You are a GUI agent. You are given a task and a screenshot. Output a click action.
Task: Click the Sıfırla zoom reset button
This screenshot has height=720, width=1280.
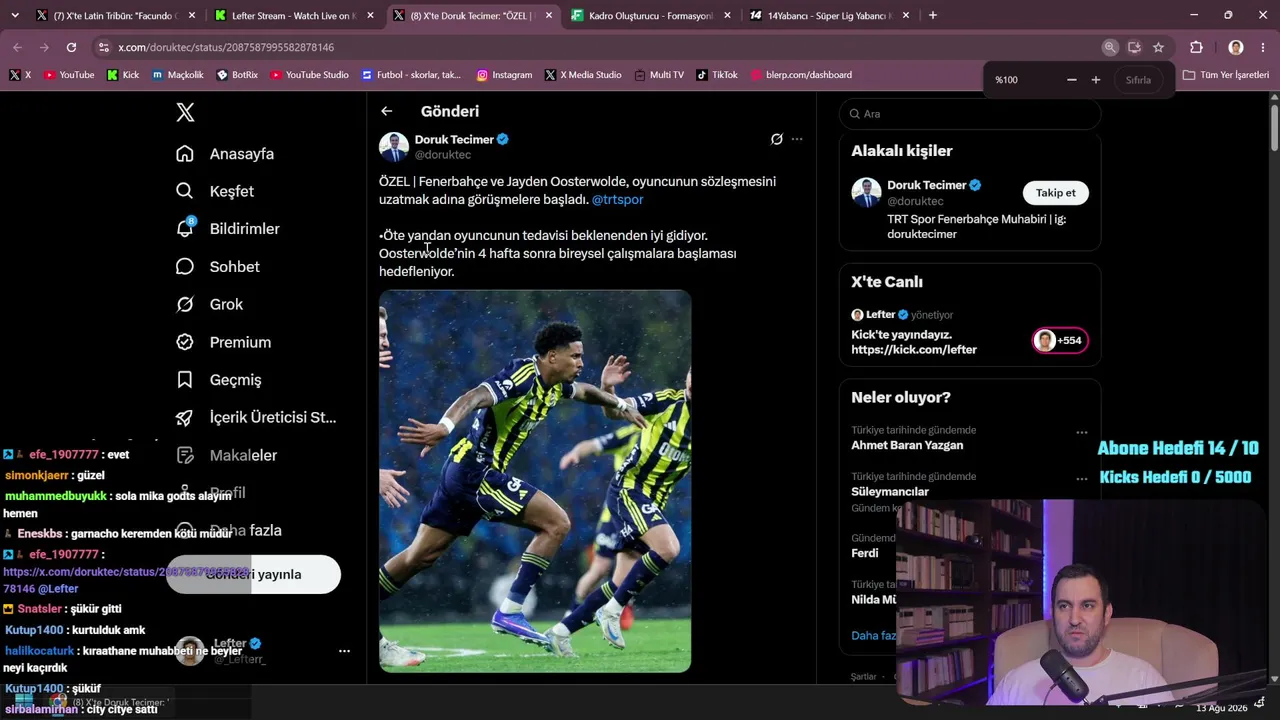coord(1138,80)
